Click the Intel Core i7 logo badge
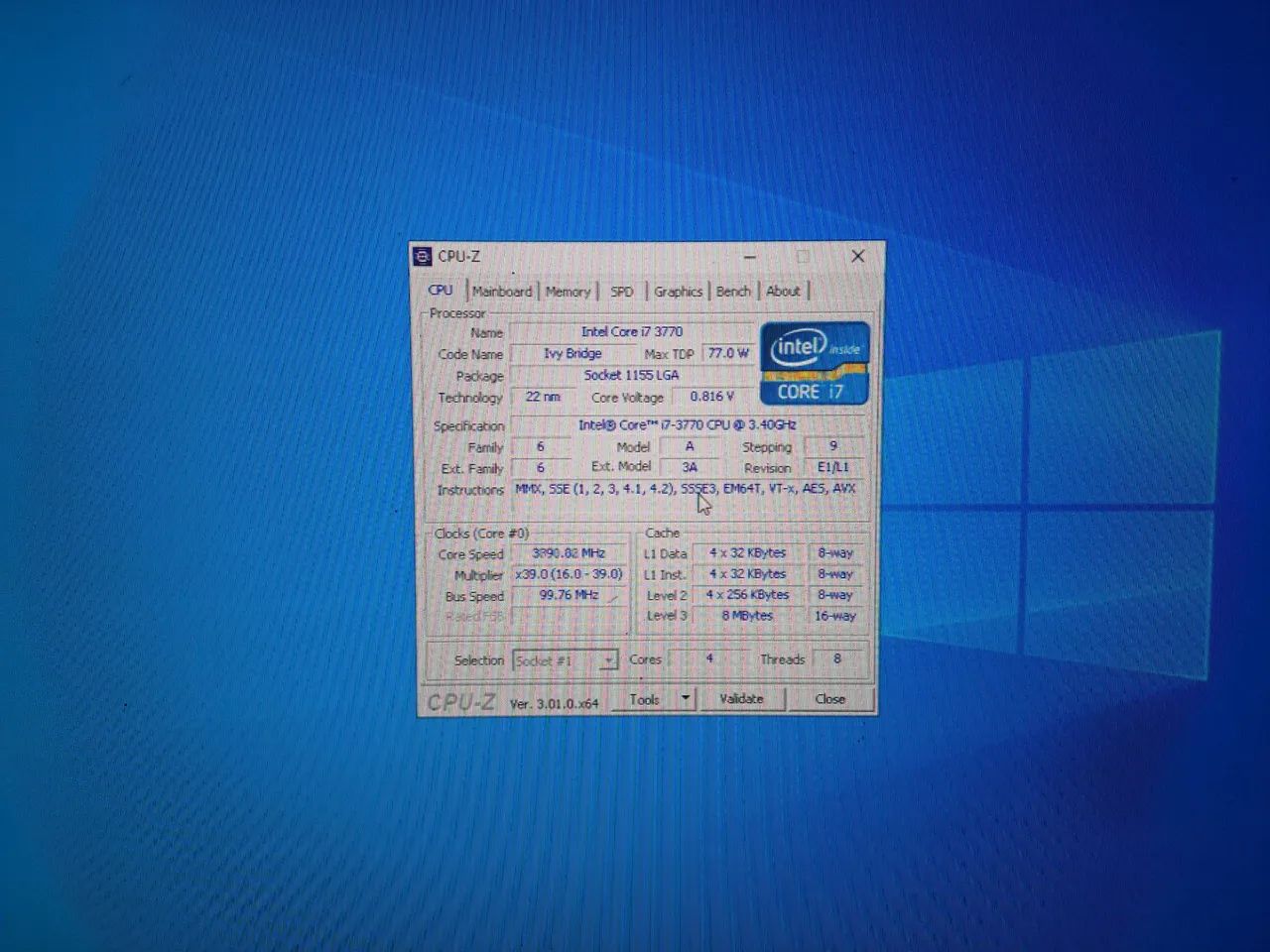 pos(815,363)
